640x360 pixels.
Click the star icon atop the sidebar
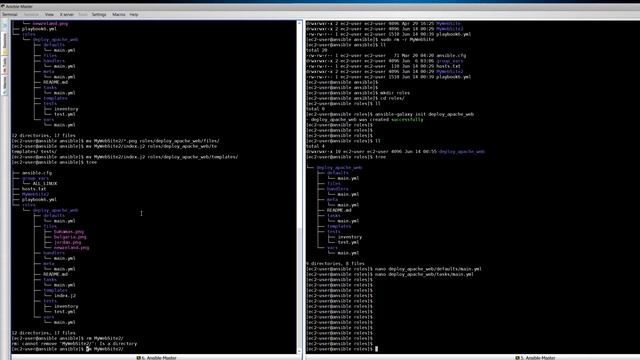point(4,25)
